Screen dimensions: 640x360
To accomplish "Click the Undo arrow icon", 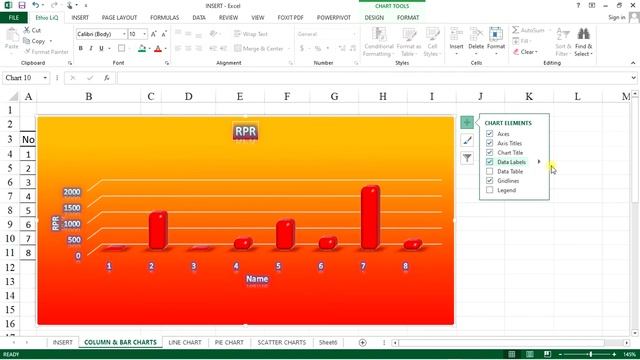I will click(36, 6).
